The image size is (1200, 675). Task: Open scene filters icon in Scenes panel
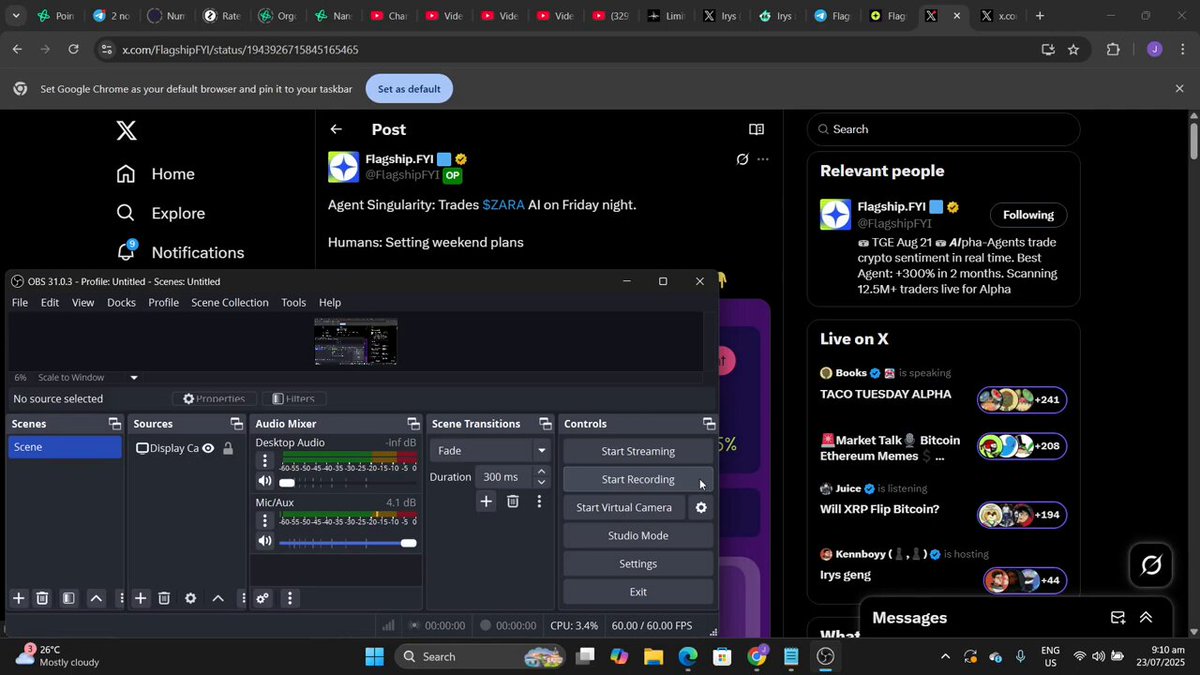(68, 598)
